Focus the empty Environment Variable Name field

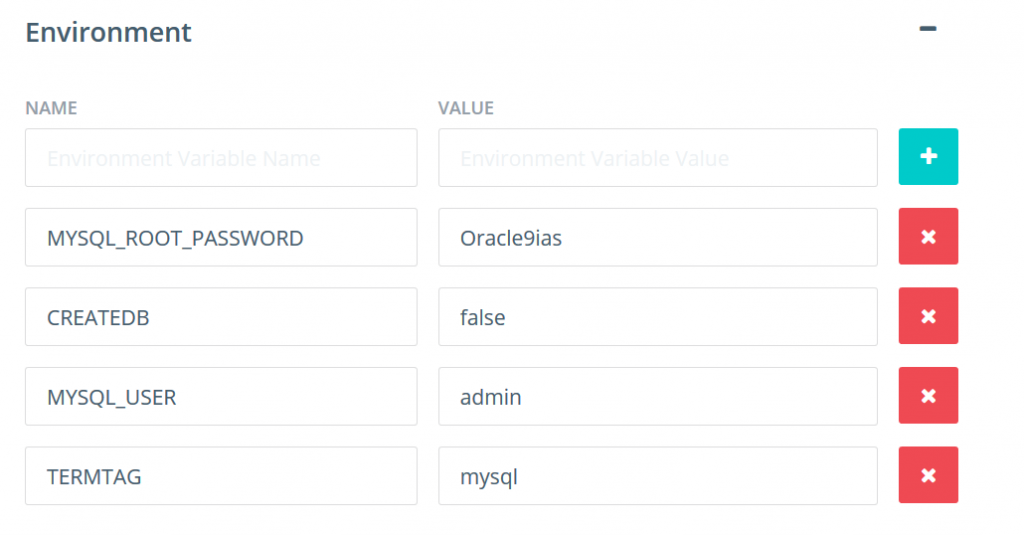[221, 158]
